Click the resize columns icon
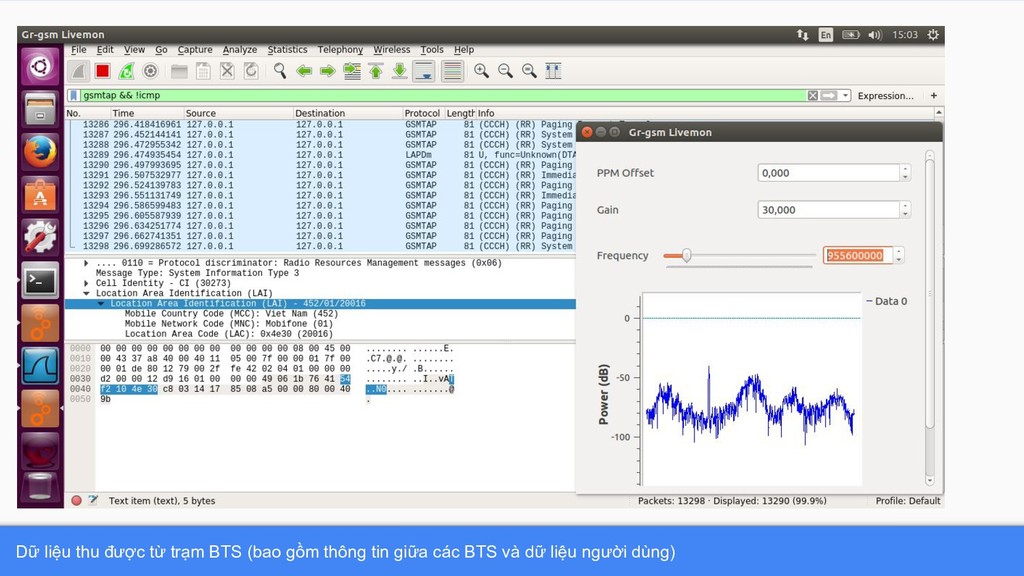1024x576 pixels. pyautogui.click(x=553, y=71)
